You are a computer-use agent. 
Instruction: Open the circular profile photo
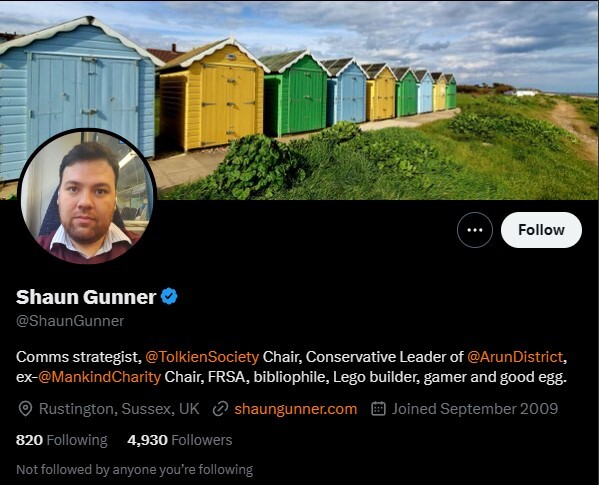point(87,196)
